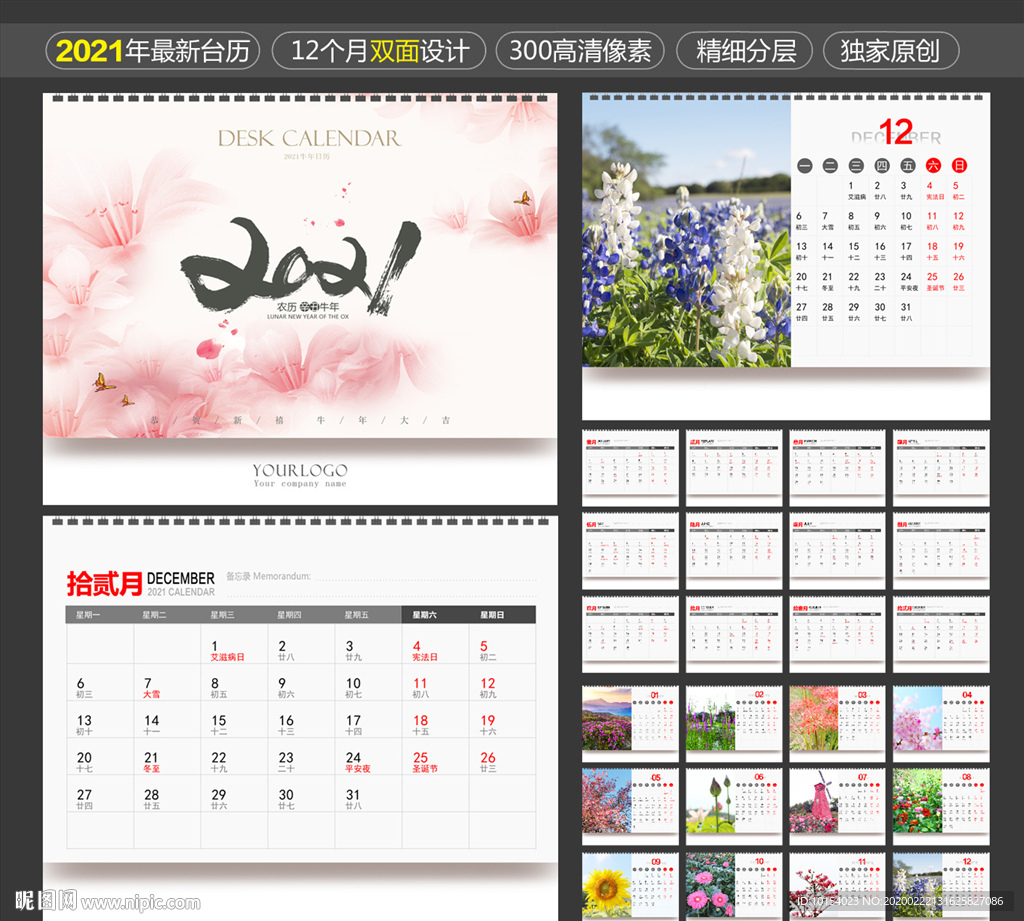Open the small 拾壹月 month grid thumbnail
Viewport: 1024px width, 921px height.
837,634
